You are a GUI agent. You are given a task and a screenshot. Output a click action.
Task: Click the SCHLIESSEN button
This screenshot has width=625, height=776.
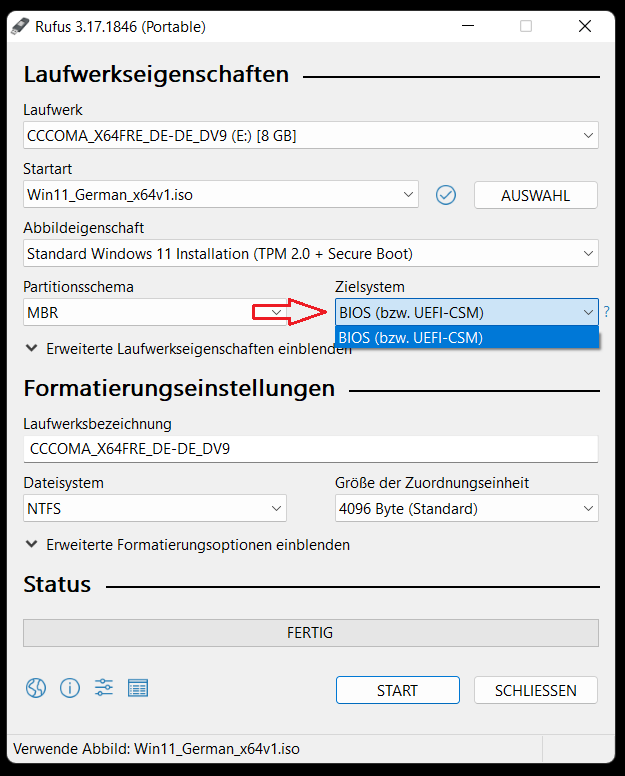(x=535, y=690)
